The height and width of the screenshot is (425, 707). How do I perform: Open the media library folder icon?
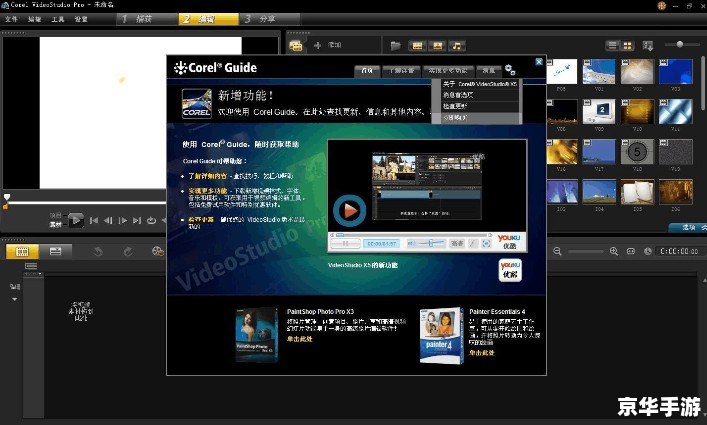click(x=396, y=45)
